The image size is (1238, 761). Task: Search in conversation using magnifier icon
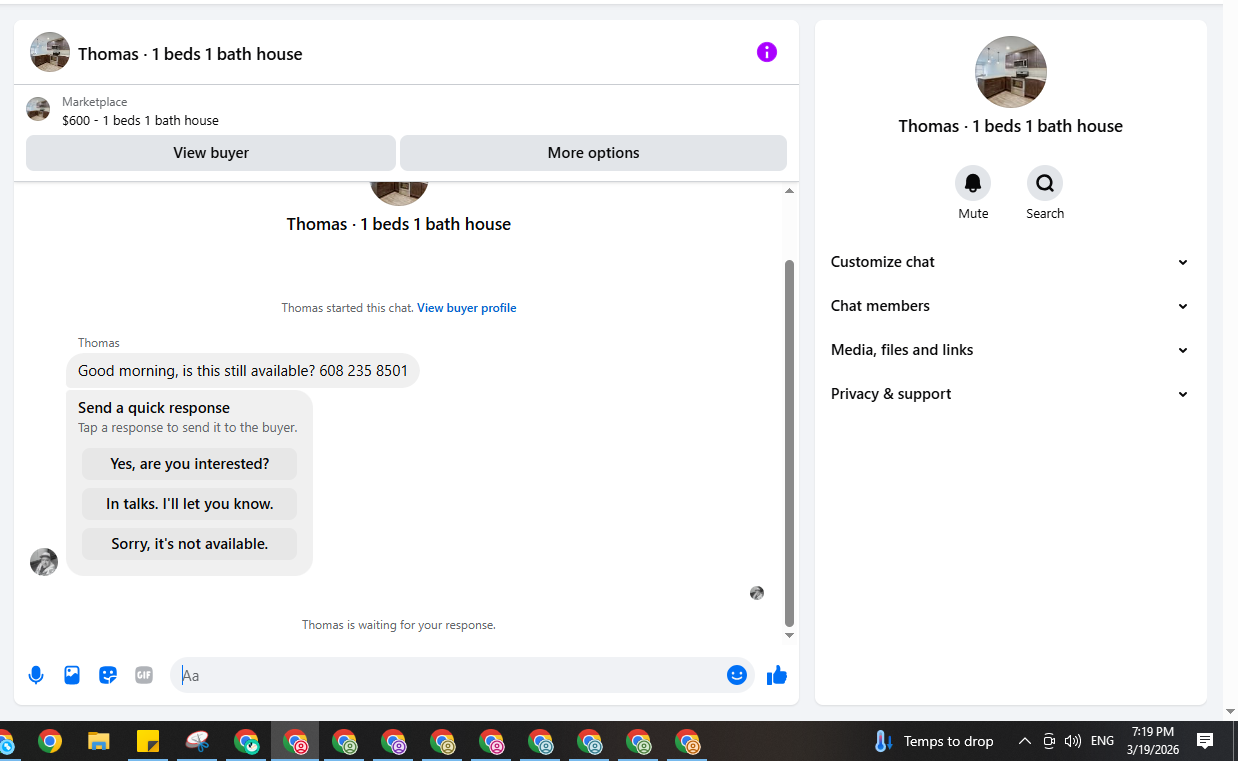coord(1045,183)
